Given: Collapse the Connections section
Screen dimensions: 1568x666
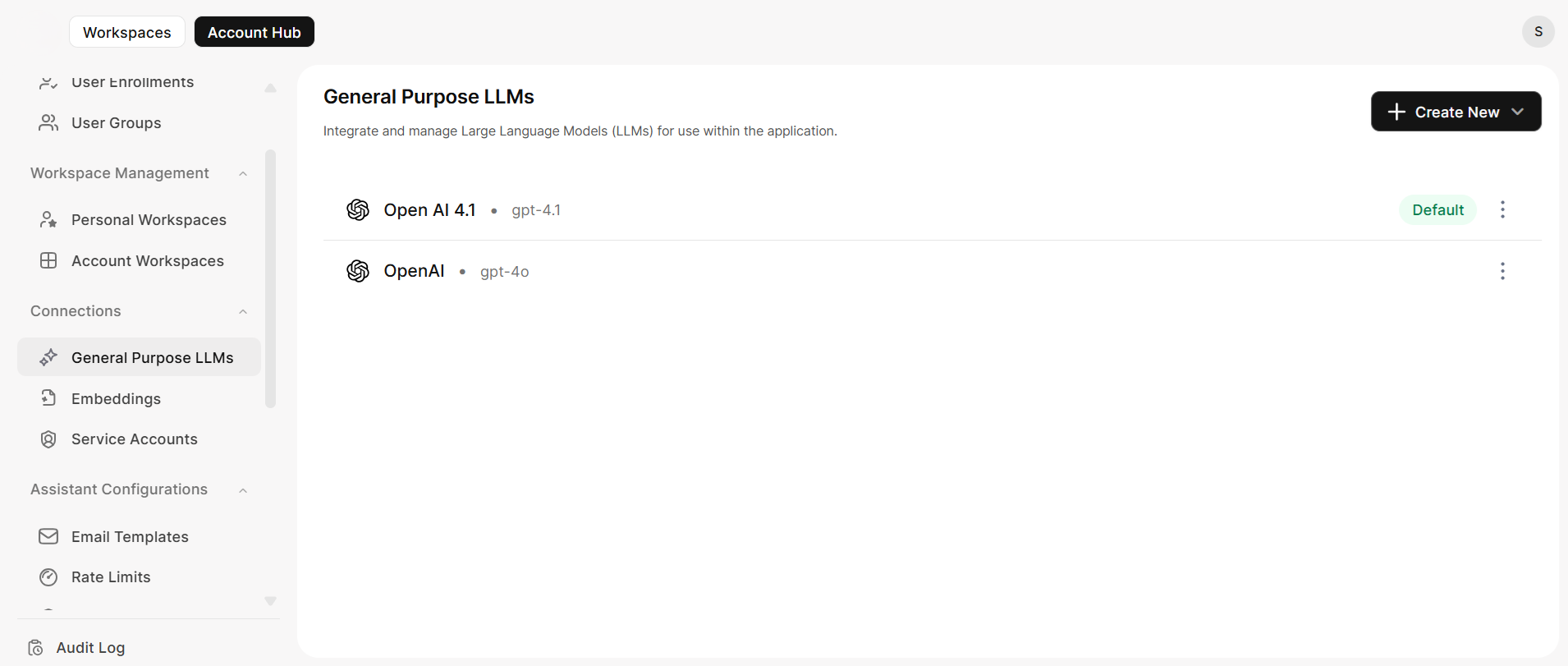Looking at the screenshot, I should click(243, 311).
